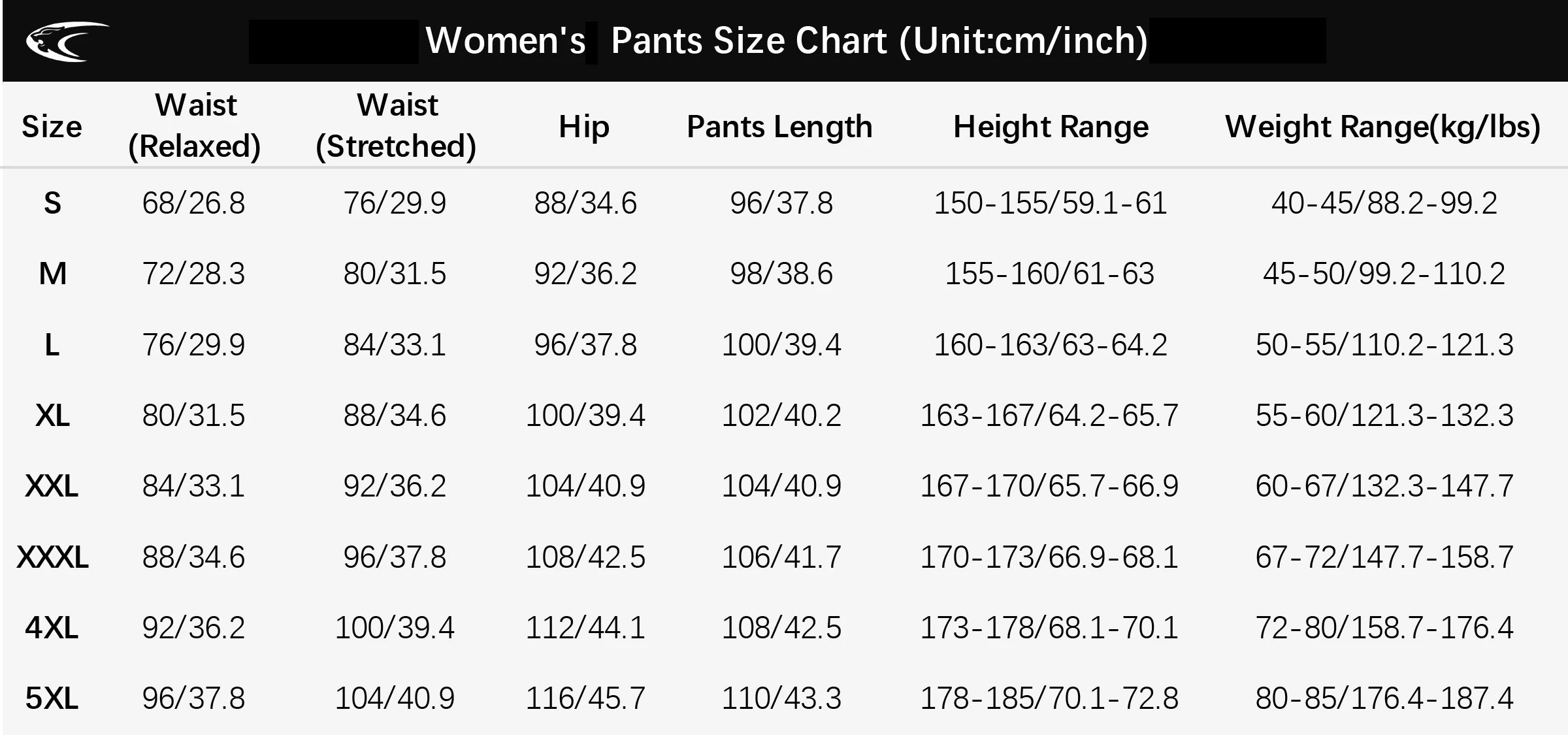Click the Pants Length column header
The image size is (1568, 735).
pyautogui.click(x=779, y=127)
